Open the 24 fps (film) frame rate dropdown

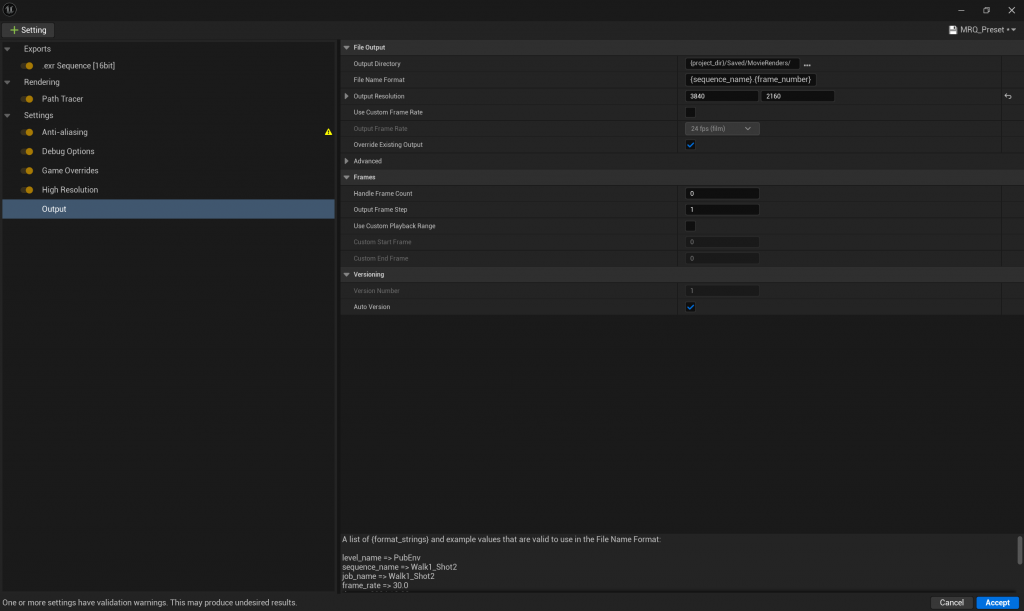pos(722,129)
